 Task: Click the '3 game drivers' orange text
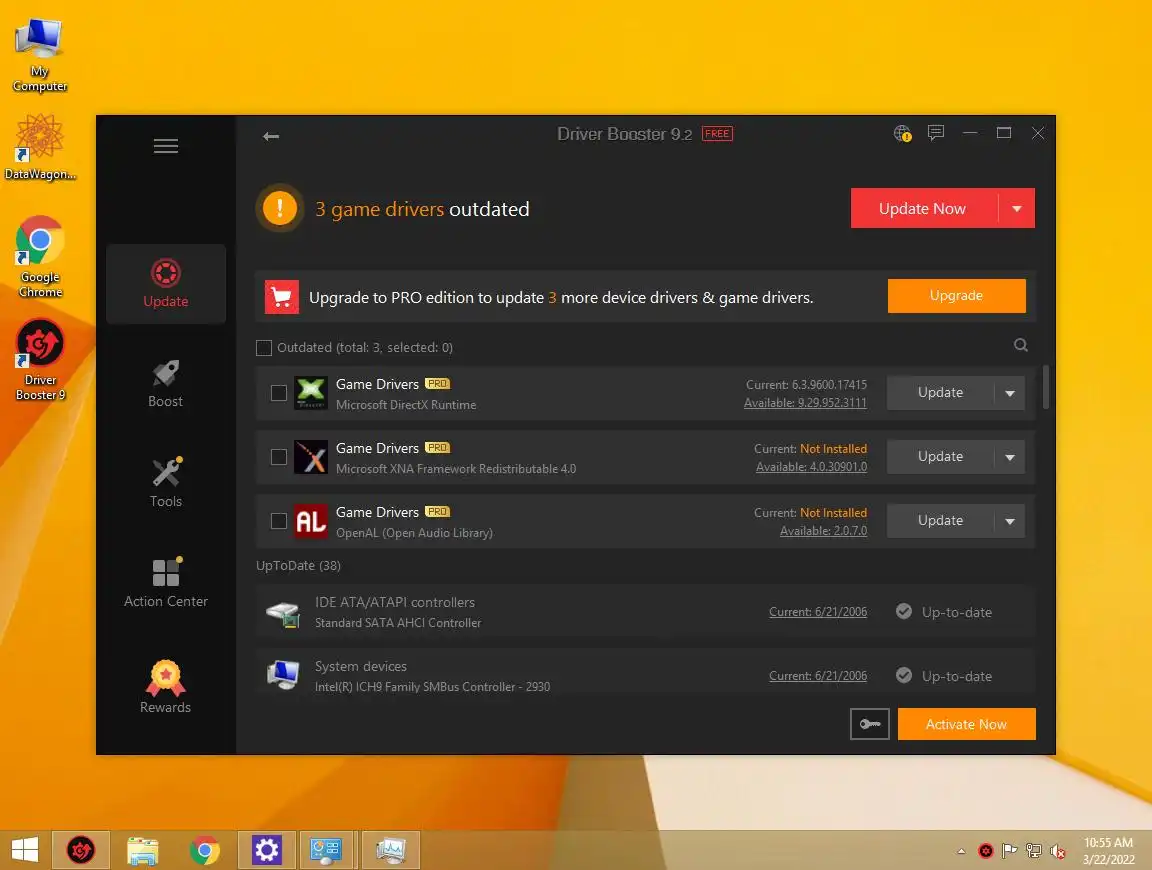[379, 209]
